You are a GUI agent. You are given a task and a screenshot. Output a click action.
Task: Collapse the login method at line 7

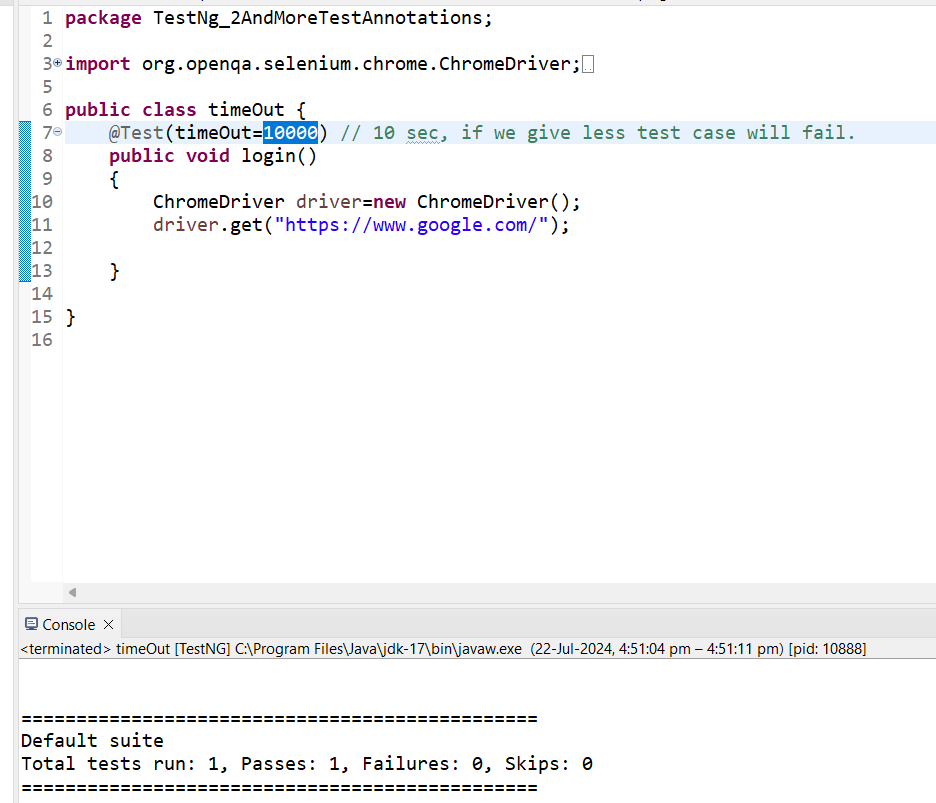[x=57, y=131]
